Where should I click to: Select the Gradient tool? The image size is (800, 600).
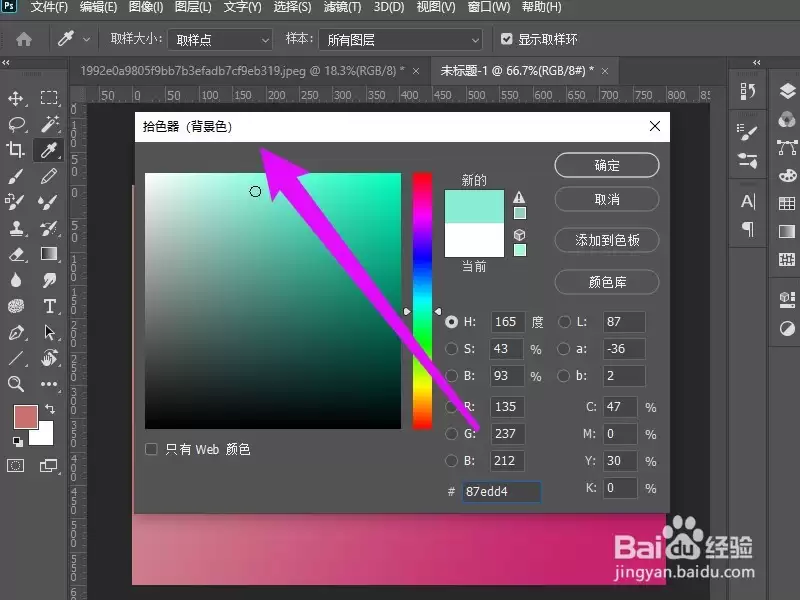(49, 254)
